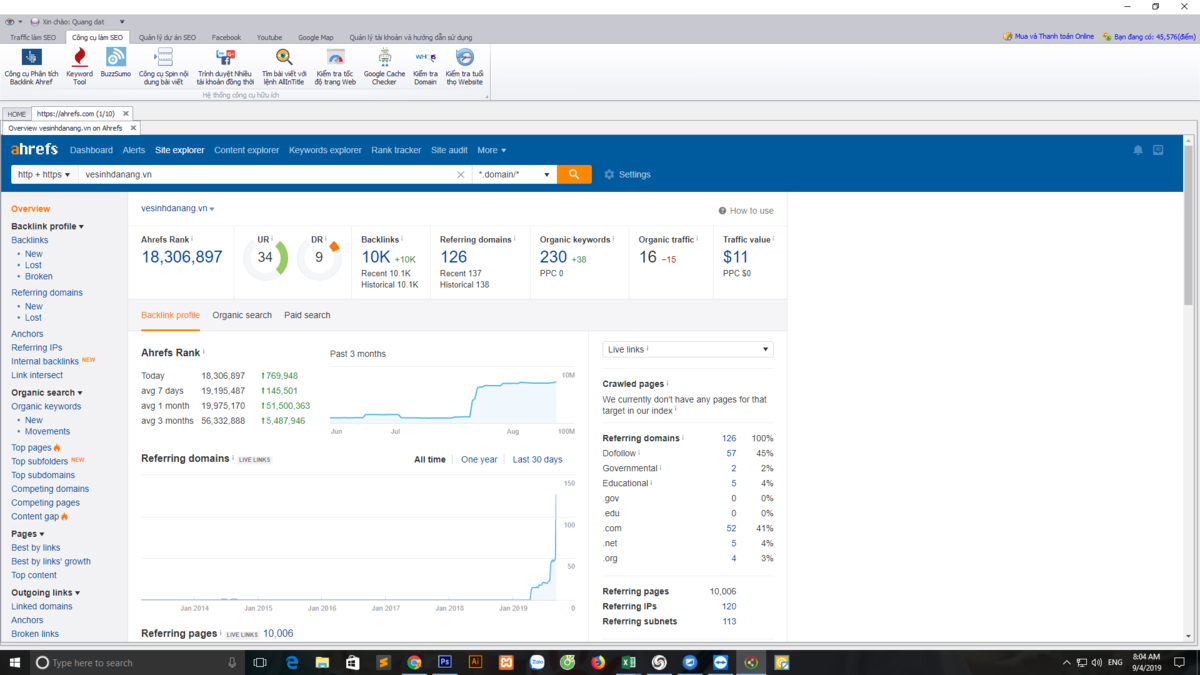The width and height of the screenshot is (1200, 675).
Task: Open Excel from the taskbar
Action: (x=628, y=662)
